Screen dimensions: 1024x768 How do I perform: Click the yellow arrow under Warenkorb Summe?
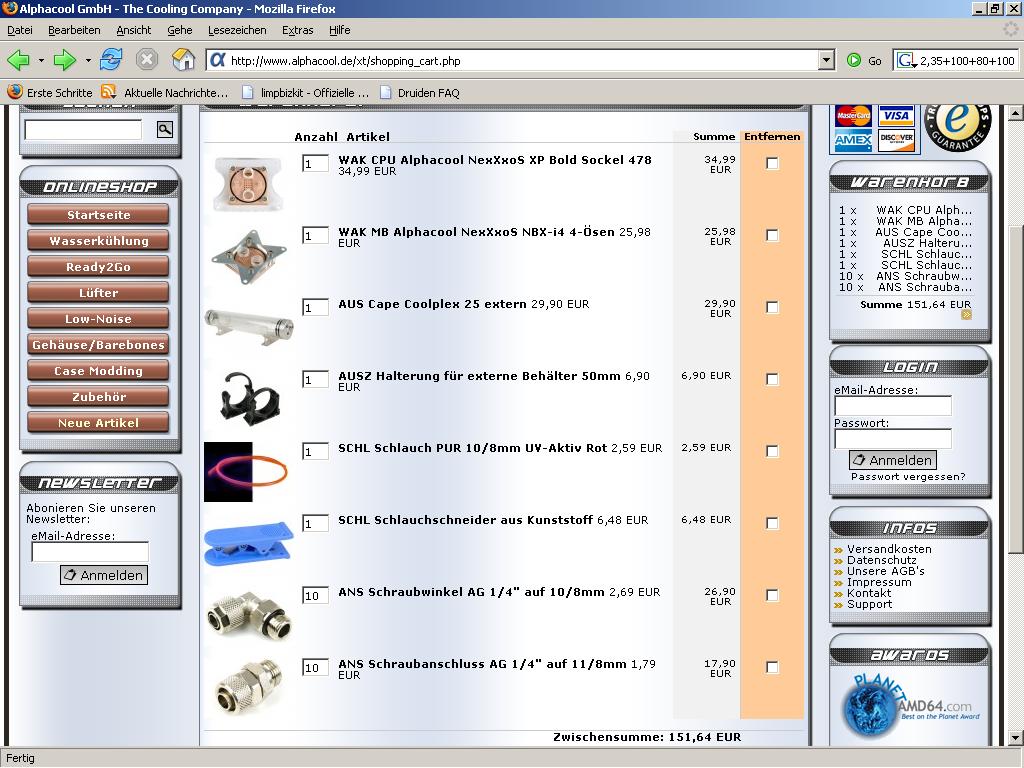click(x=967, y=315)
